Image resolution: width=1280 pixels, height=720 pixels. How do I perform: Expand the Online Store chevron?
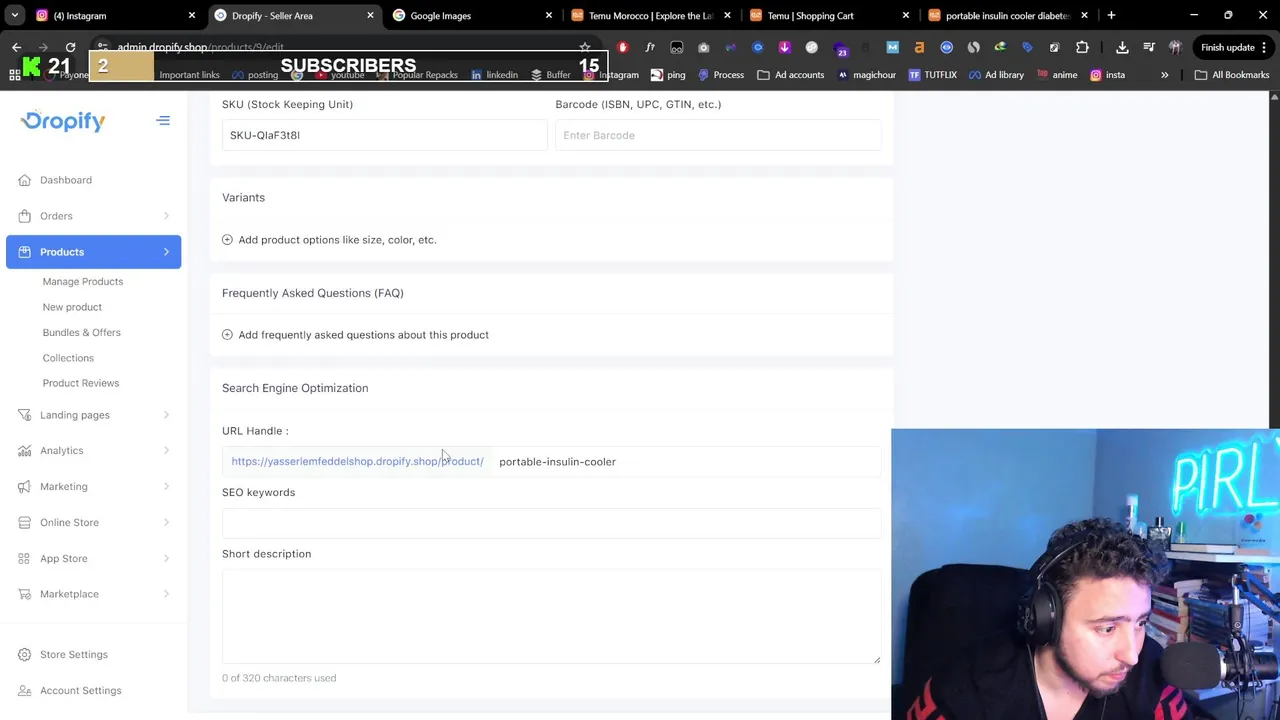point(166,523)
